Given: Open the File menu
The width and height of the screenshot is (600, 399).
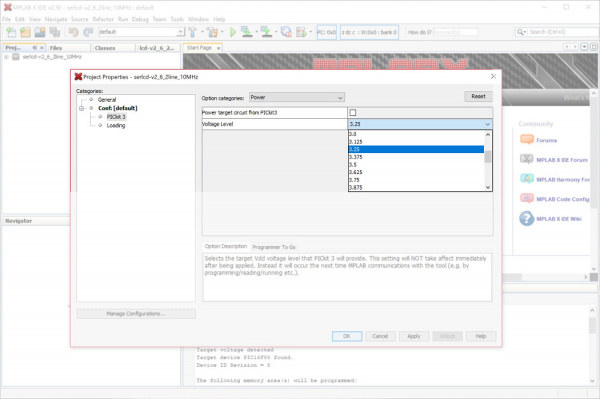Looking at the screenshot, I should pyautogui.click(x=7, y=19).
